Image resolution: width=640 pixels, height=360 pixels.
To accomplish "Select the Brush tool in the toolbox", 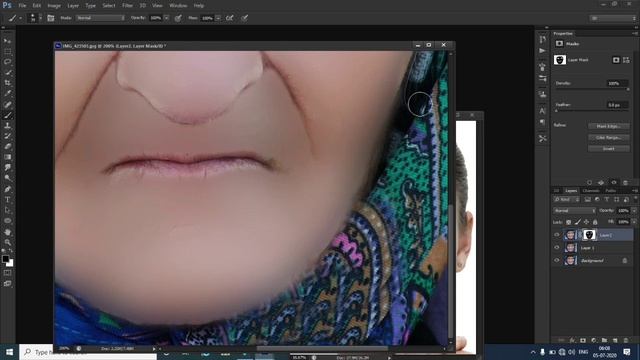I will (7, 115).
